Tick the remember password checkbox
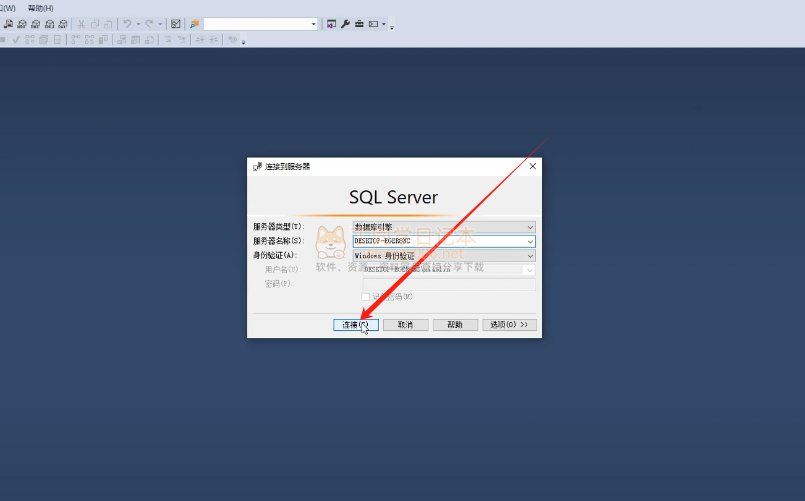 coord(366,297)
